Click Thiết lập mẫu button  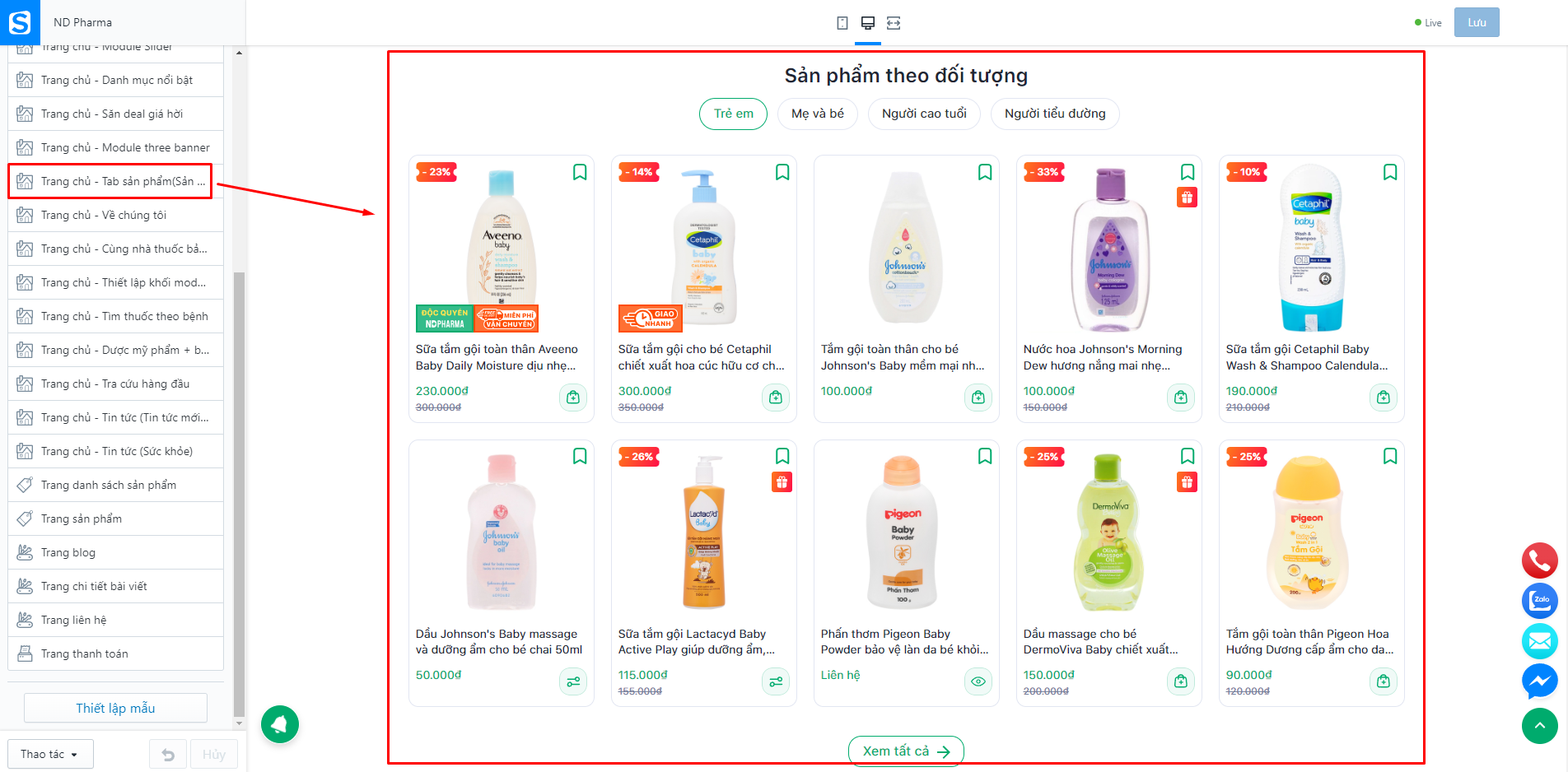(x=115, y=708)
